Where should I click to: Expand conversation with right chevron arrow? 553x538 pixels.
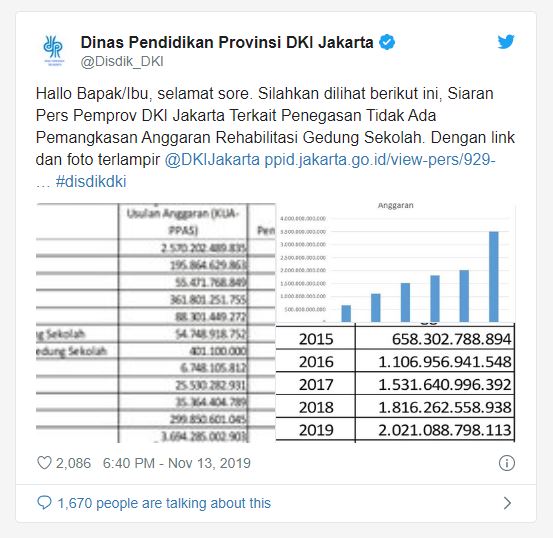point(507,503)
